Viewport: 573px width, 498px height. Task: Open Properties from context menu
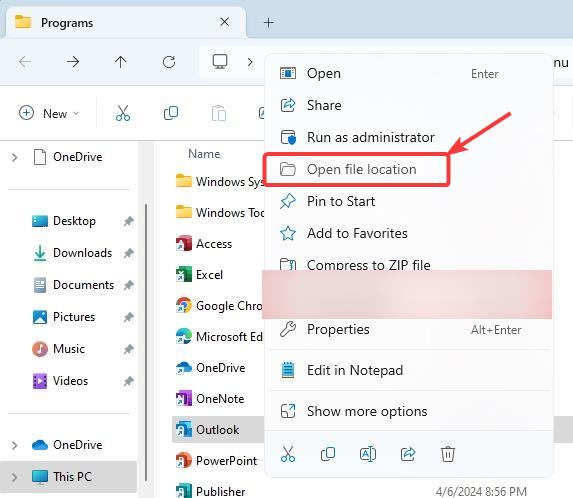click(409, 330)
